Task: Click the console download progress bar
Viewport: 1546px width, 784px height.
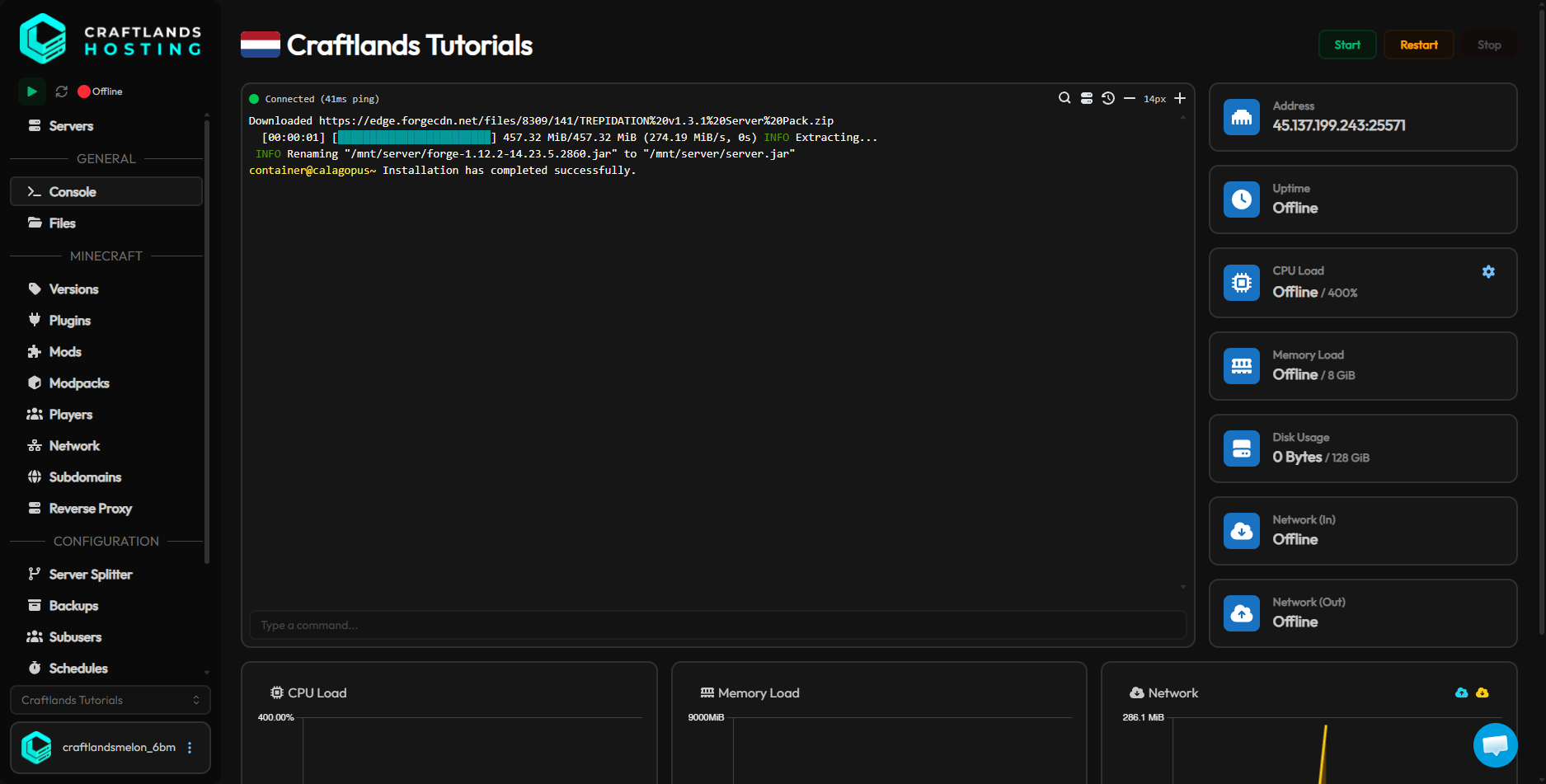Action: point(414,138)
